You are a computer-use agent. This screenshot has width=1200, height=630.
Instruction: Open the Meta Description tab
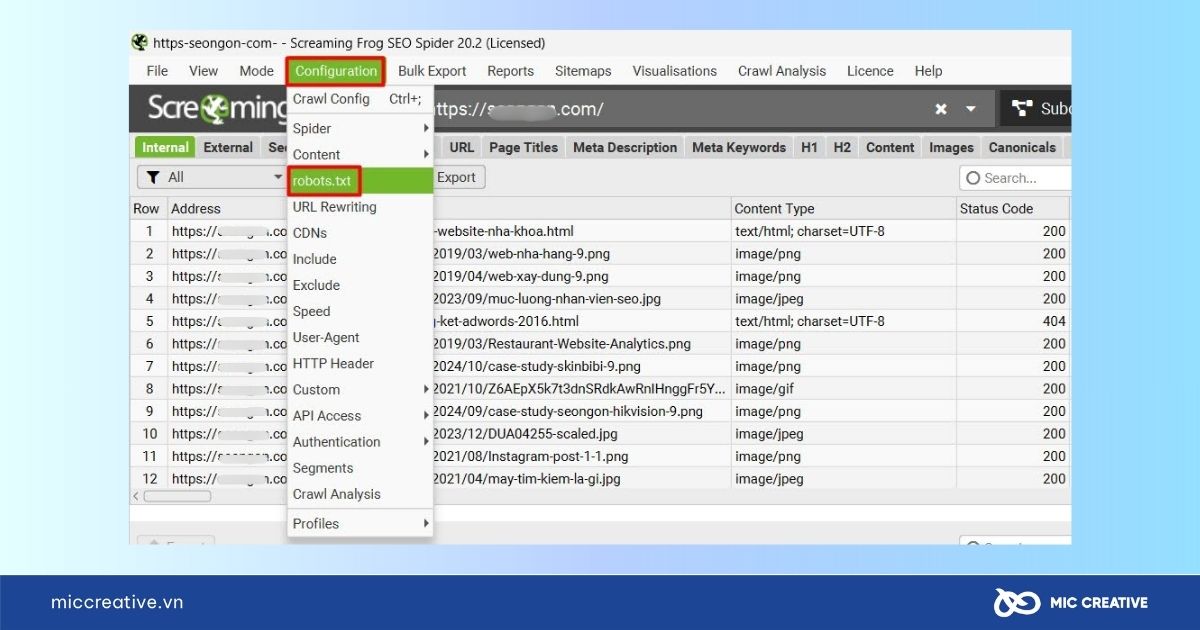point(624,147)
